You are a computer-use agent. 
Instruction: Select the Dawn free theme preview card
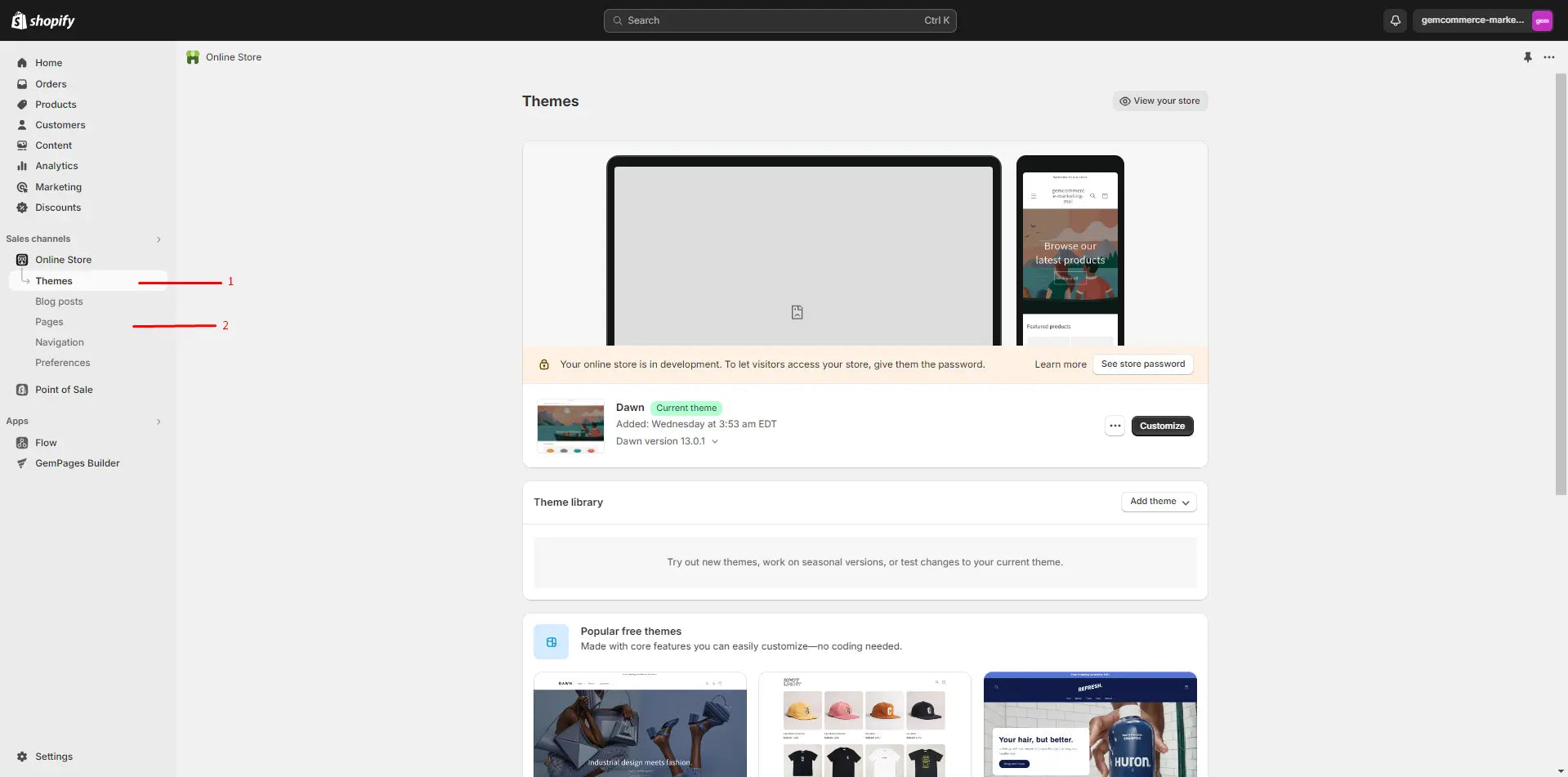click(x=640, y=725)
